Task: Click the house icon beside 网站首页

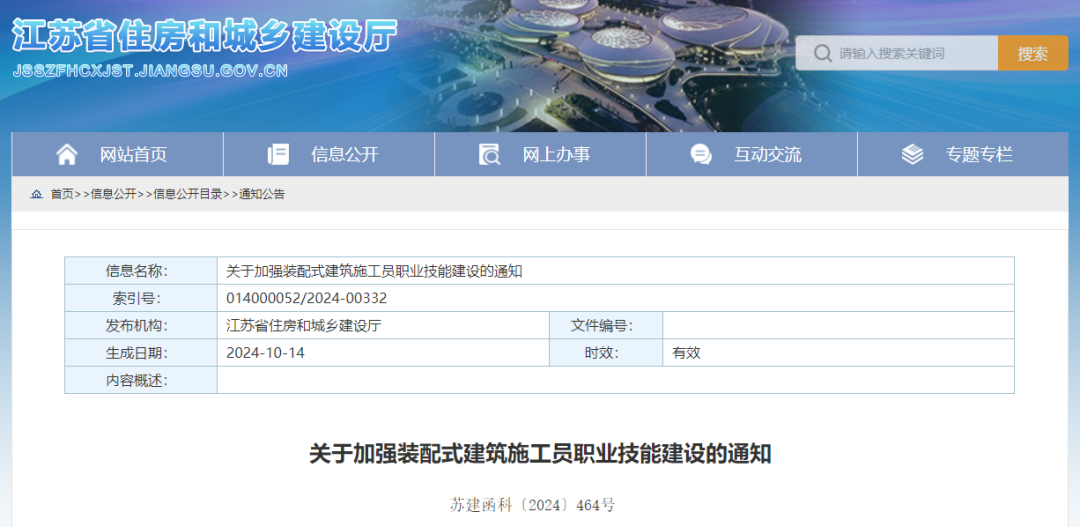Action: (67, 154)
